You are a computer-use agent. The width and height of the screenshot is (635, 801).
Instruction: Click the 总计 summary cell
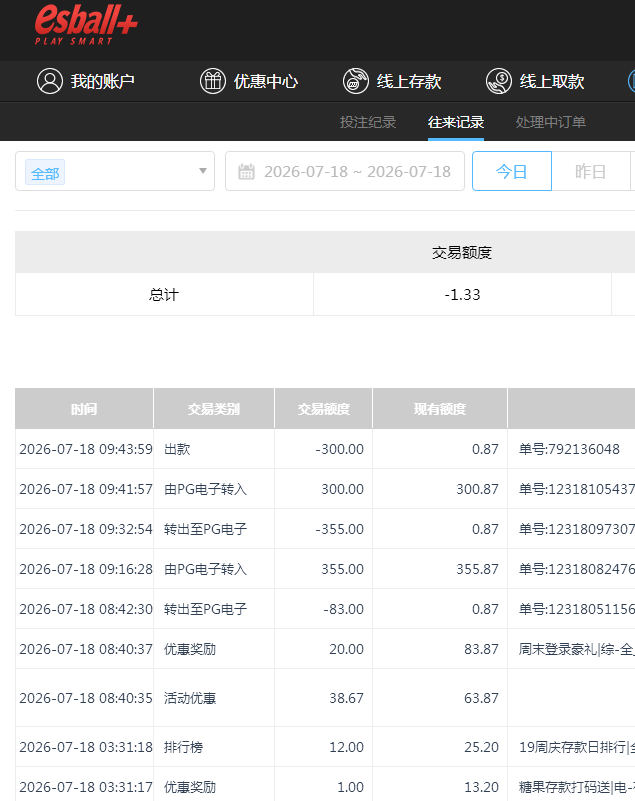(x=164, y=295)
